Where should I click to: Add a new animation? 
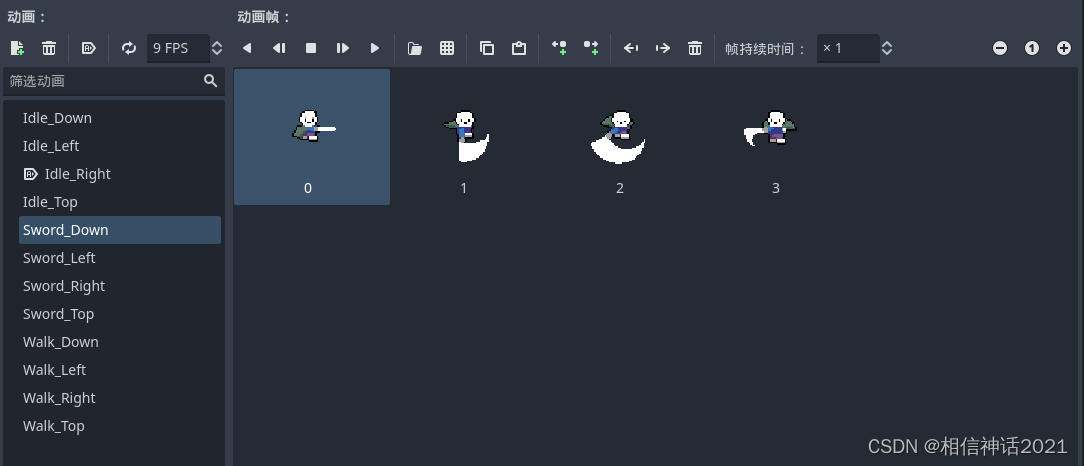coord(17,48)
